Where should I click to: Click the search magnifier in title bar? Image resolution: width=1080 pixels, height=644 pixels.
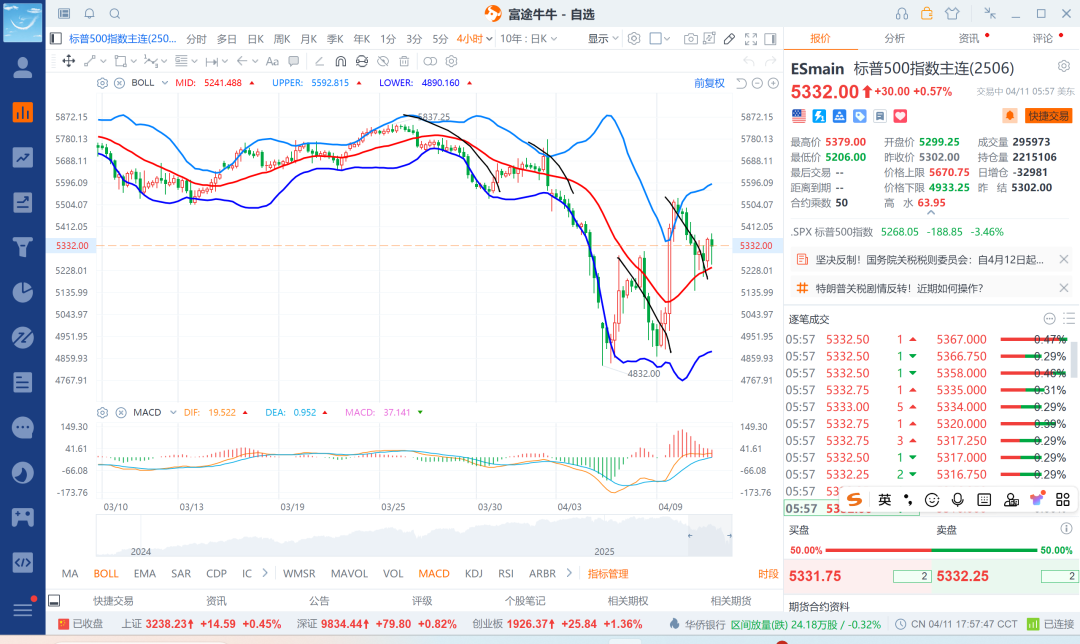pyautogui.click(x=115, y=13)
